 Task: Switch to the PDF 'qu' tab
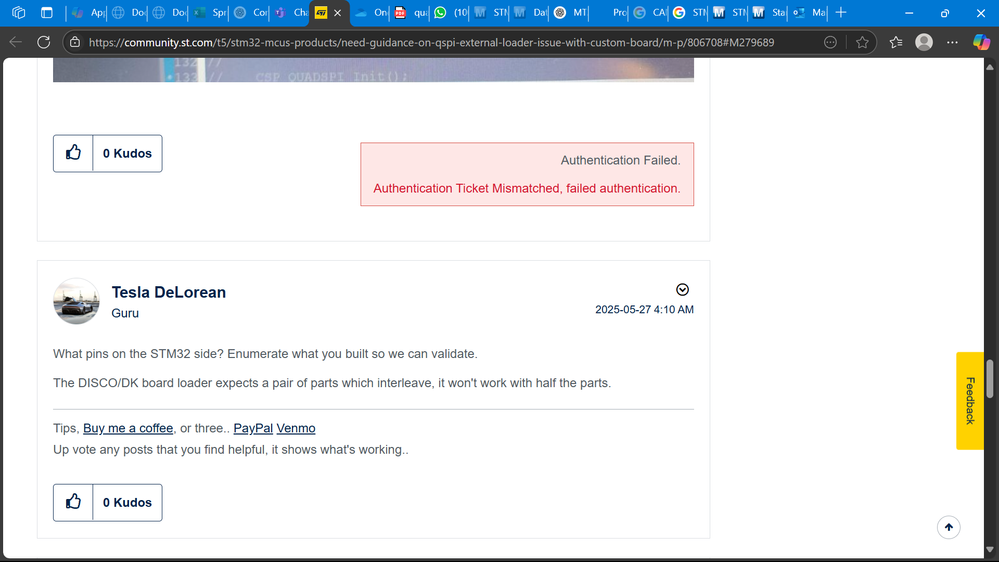411,13
